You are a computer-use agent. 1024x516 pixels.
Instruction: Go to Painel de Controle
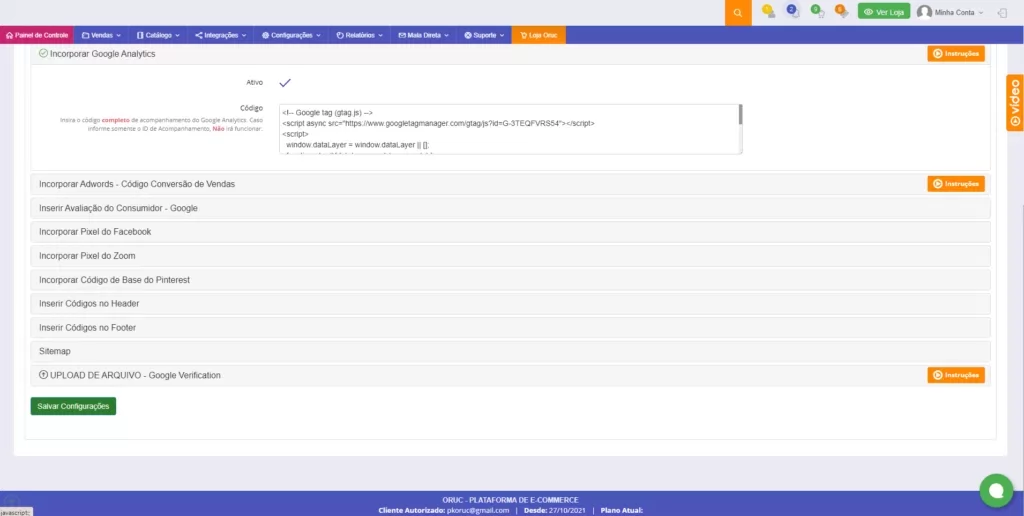[37, 35]
